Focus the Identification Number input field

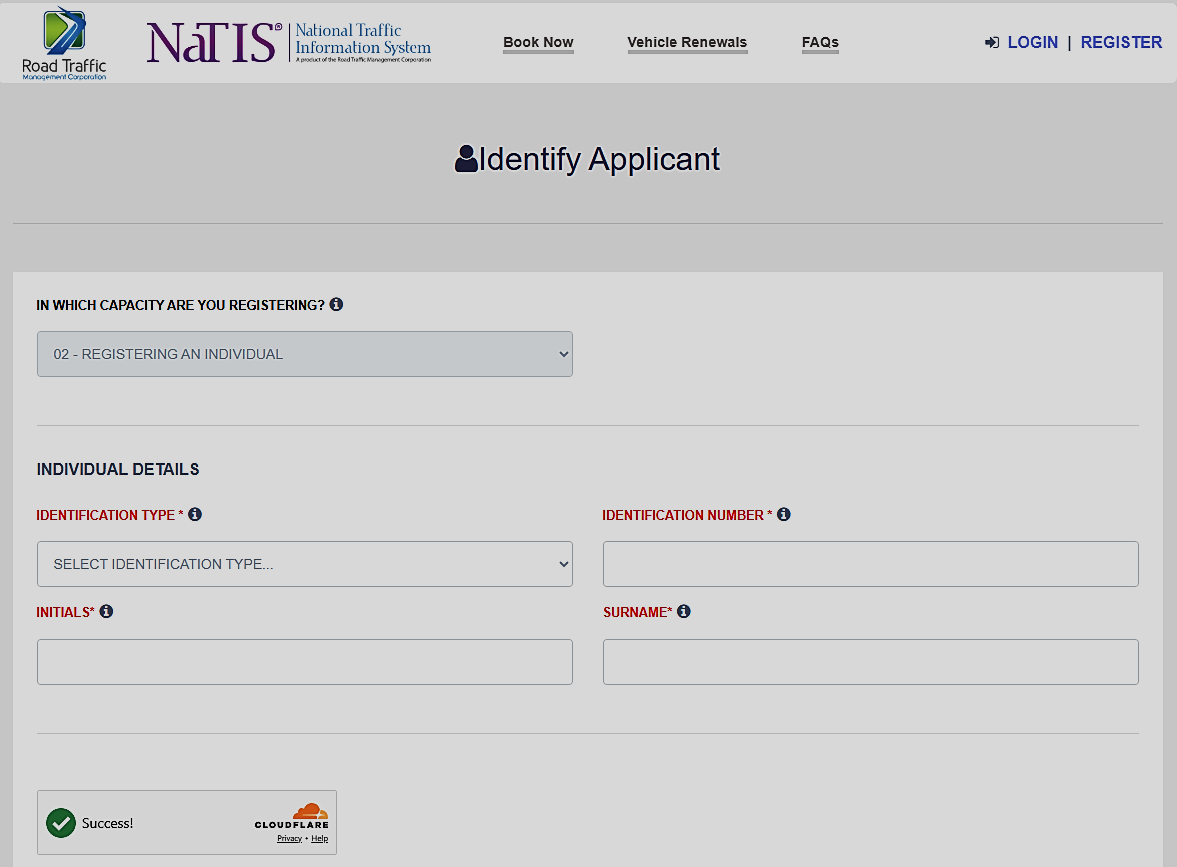coord(871,564)
